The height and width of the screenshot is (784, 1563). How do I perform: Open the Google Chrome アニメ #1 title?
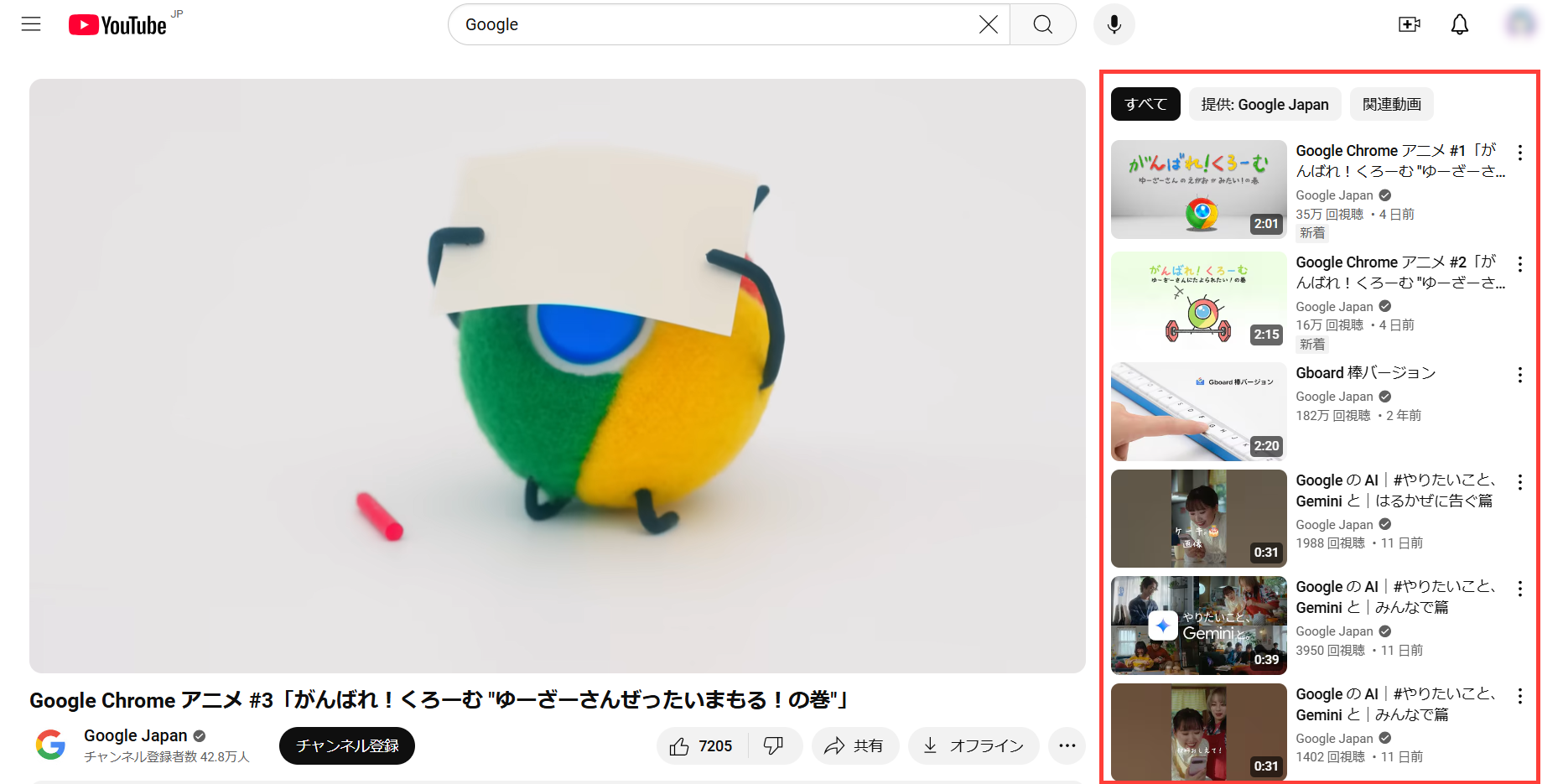point(1399,161)
